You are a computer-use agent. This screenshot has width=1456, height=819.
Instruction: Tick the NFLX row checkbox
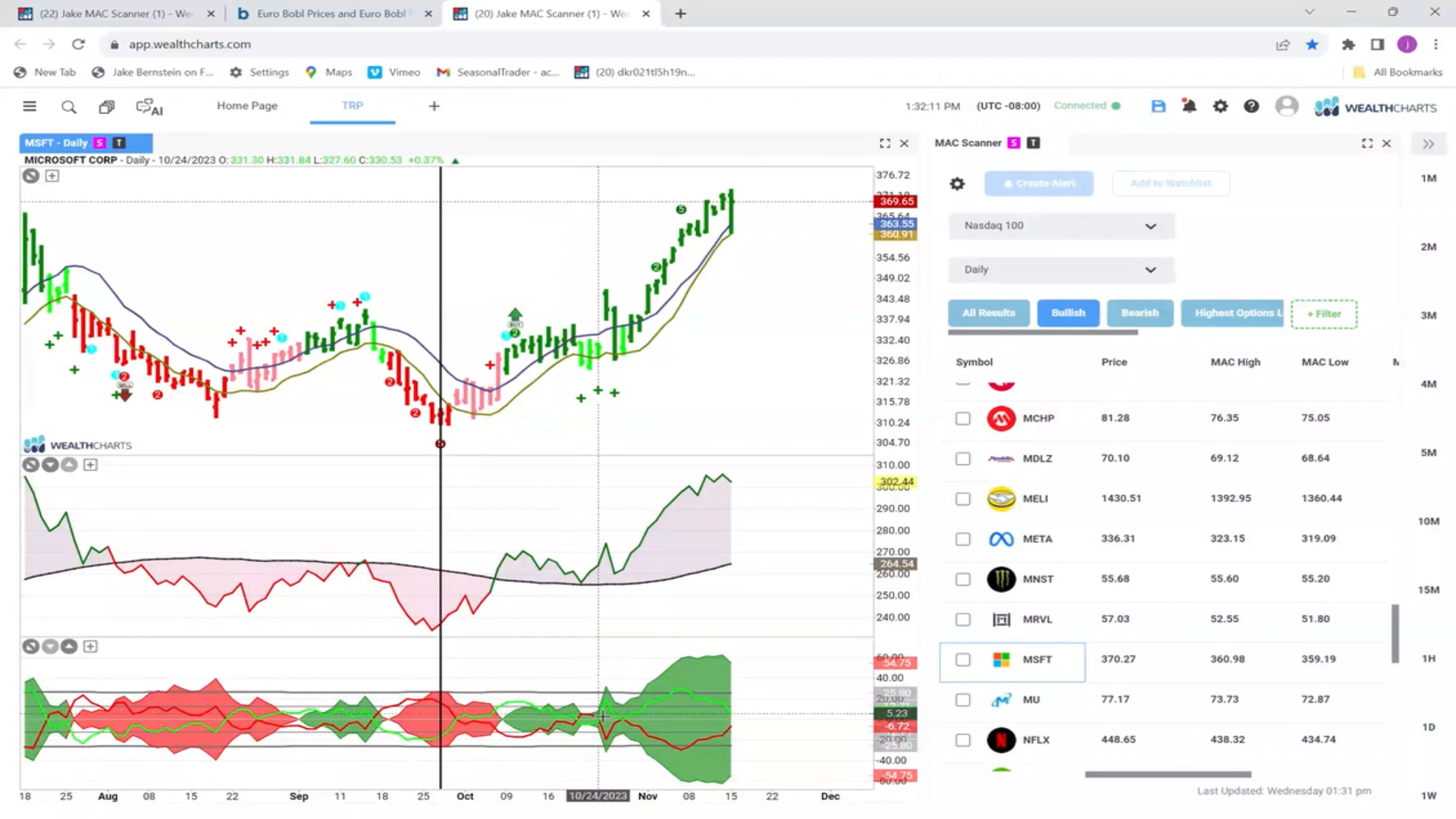(963, 740)
